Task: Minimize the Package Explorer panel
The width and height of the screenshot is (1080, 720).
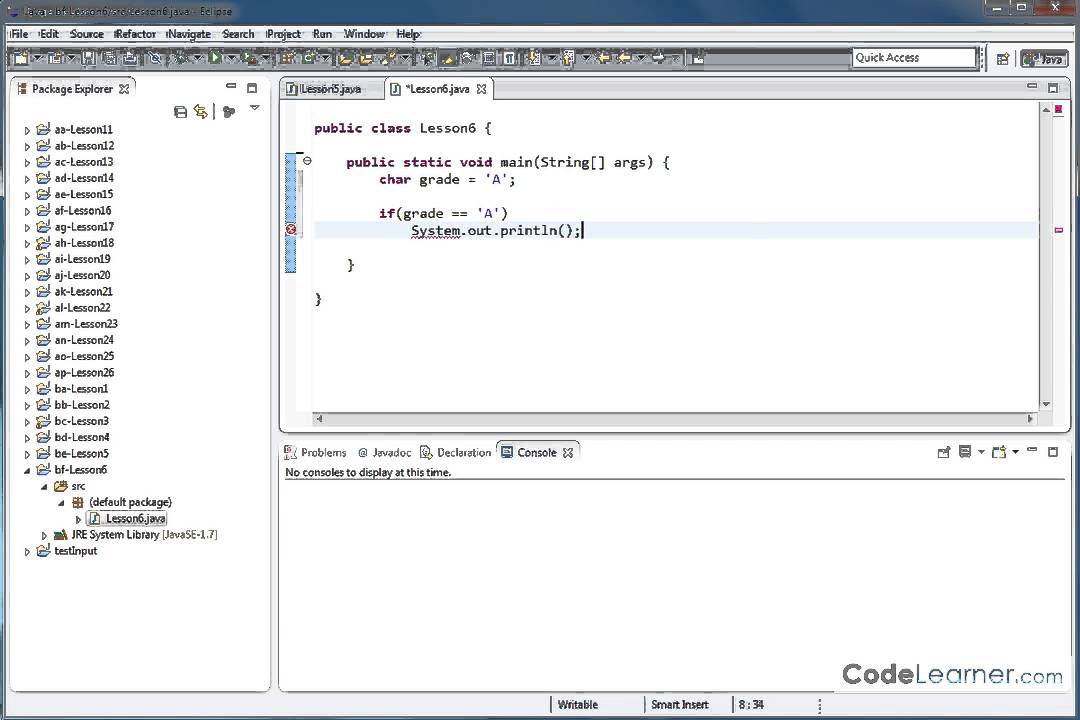Action: pyautogui.click(x=231, y=86)
